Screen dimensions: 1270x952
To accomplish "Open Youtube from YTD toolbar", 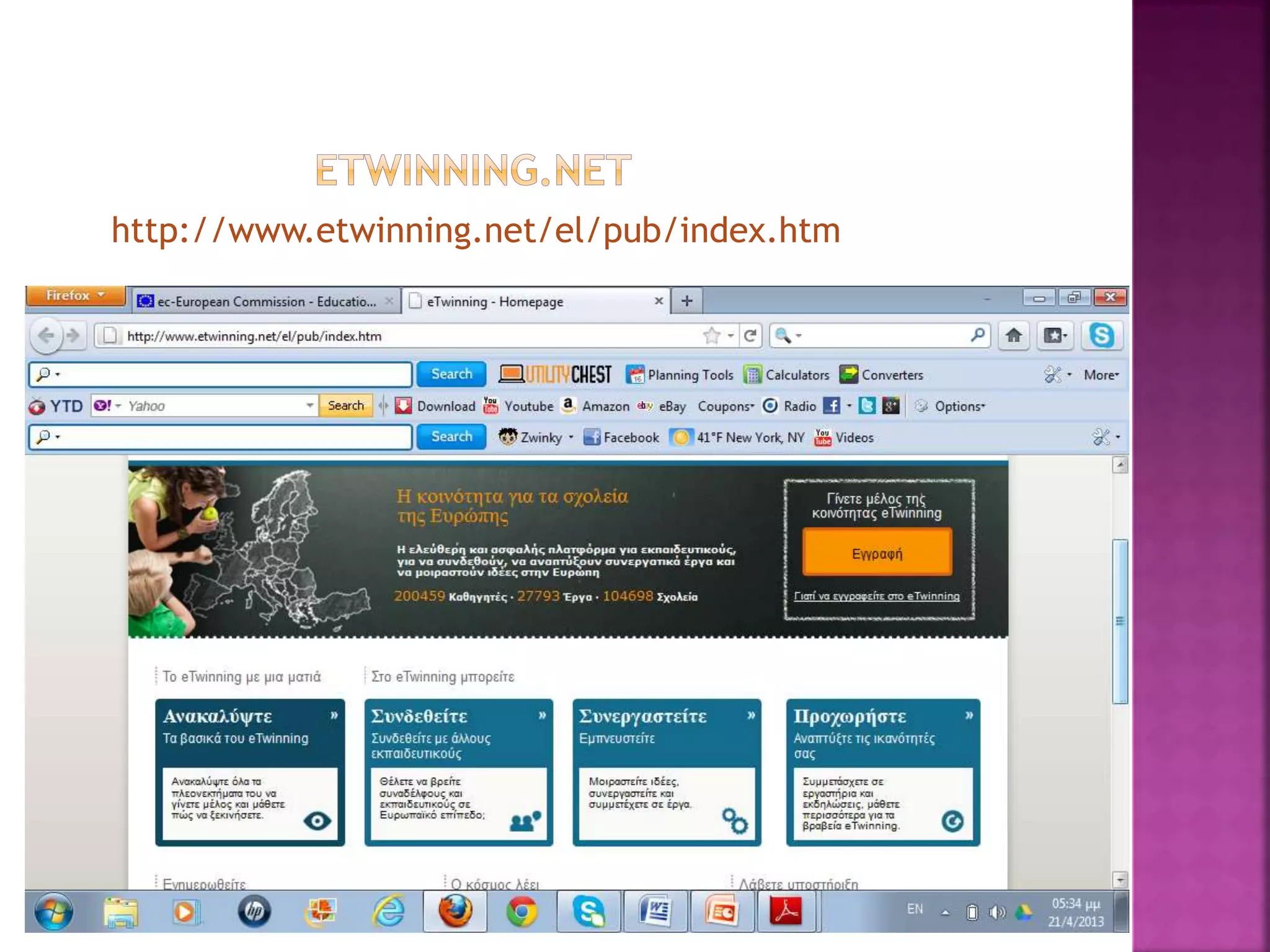I will tap(518, 406).
